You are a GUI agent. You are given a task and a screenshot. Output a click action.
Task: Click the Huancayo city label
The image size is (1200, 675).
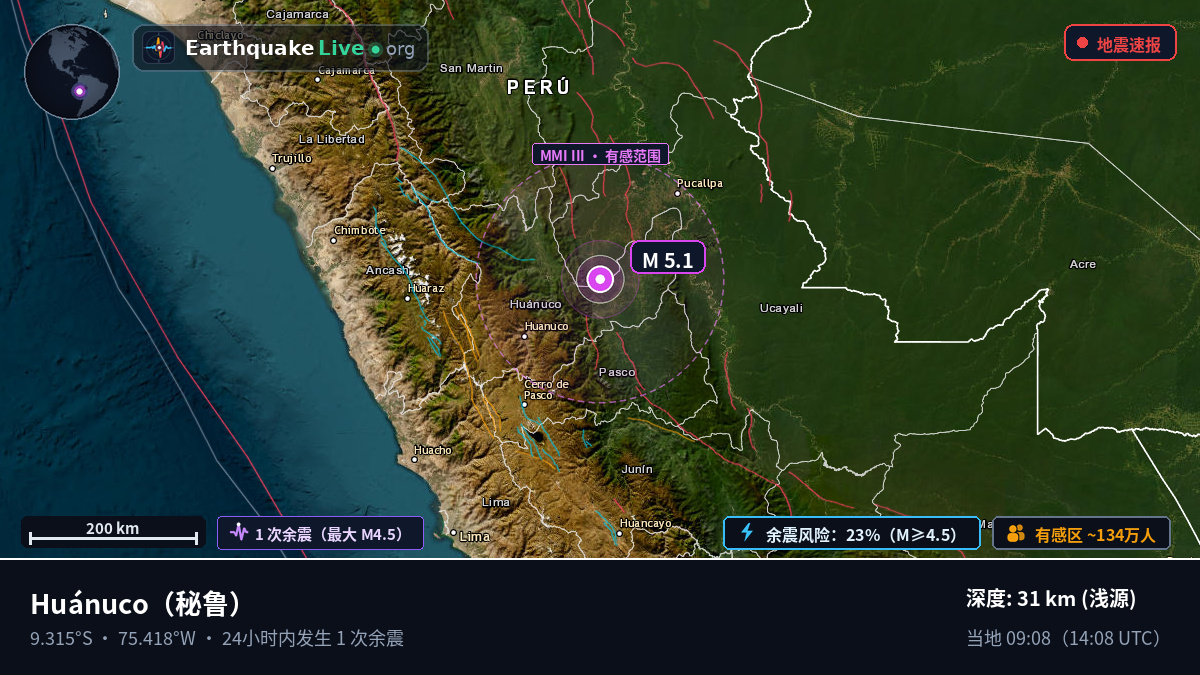click(x=645, y=523)
